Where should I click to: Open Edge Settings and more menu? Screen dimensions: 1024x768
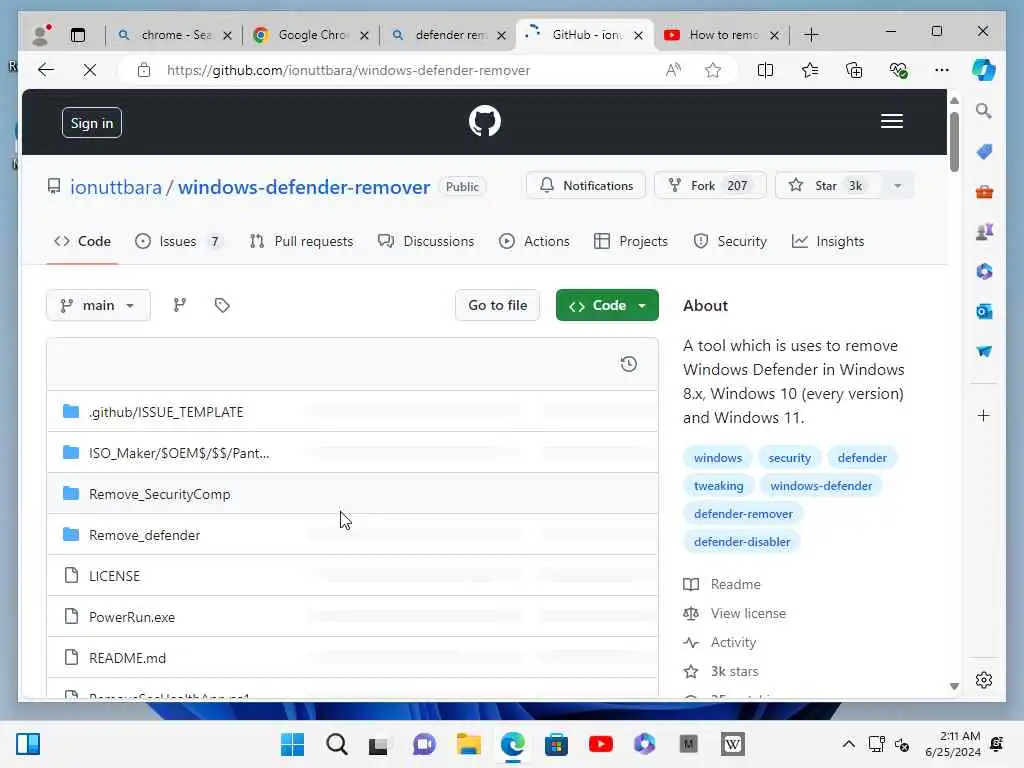(942, 70)
